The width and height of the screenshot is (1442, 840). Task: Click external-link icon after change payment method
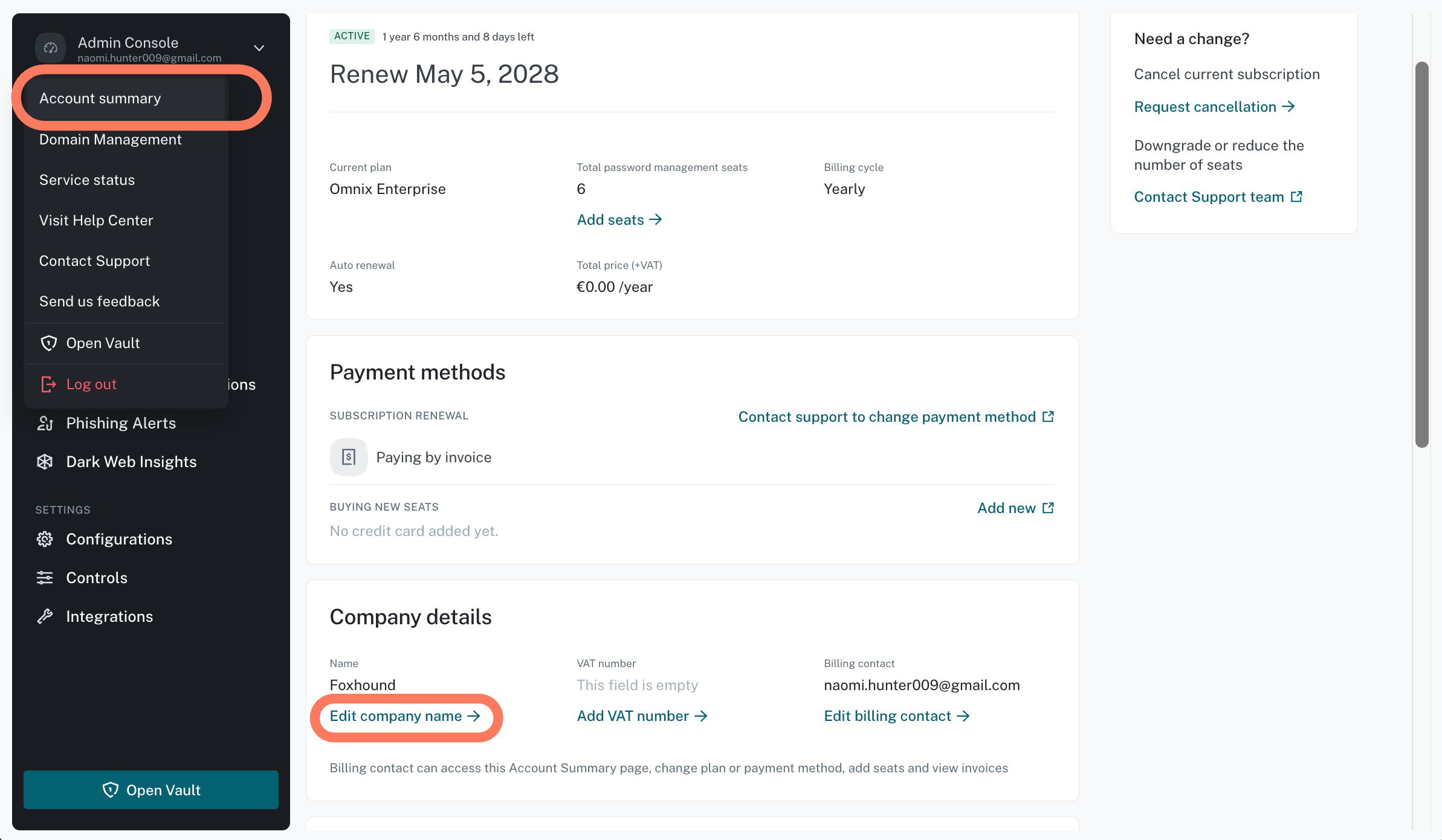click(x=1049, y=416)
